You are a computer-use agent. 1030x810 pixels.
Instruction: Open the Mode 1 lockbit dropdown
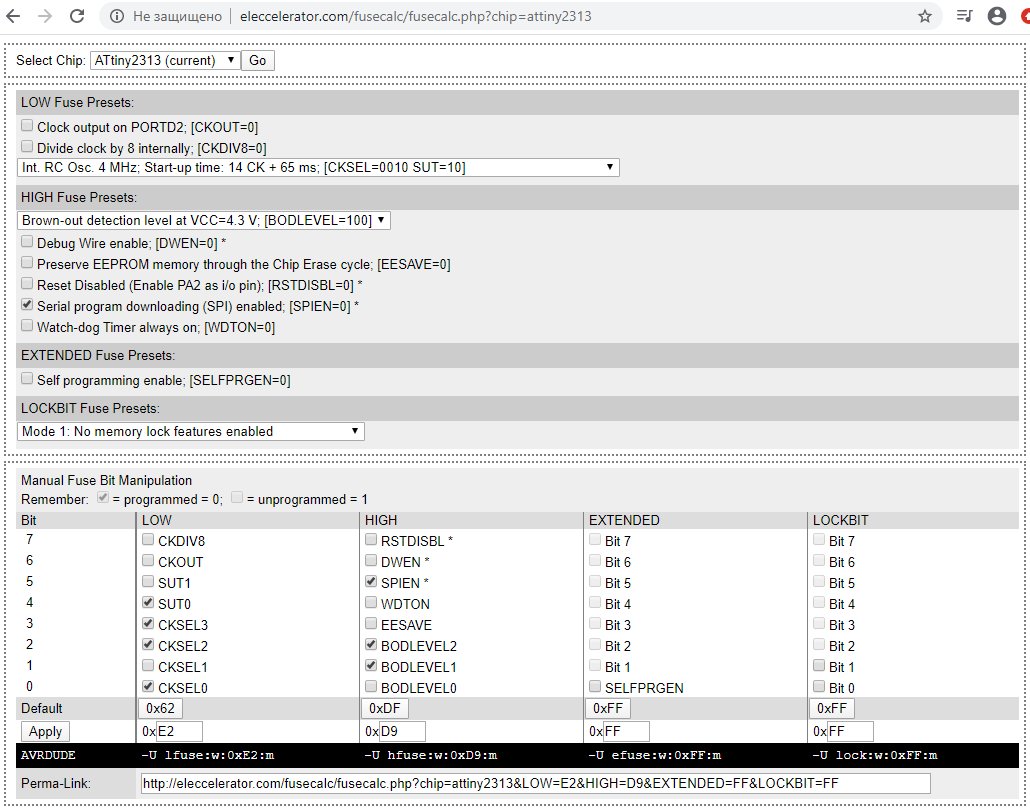190,432
